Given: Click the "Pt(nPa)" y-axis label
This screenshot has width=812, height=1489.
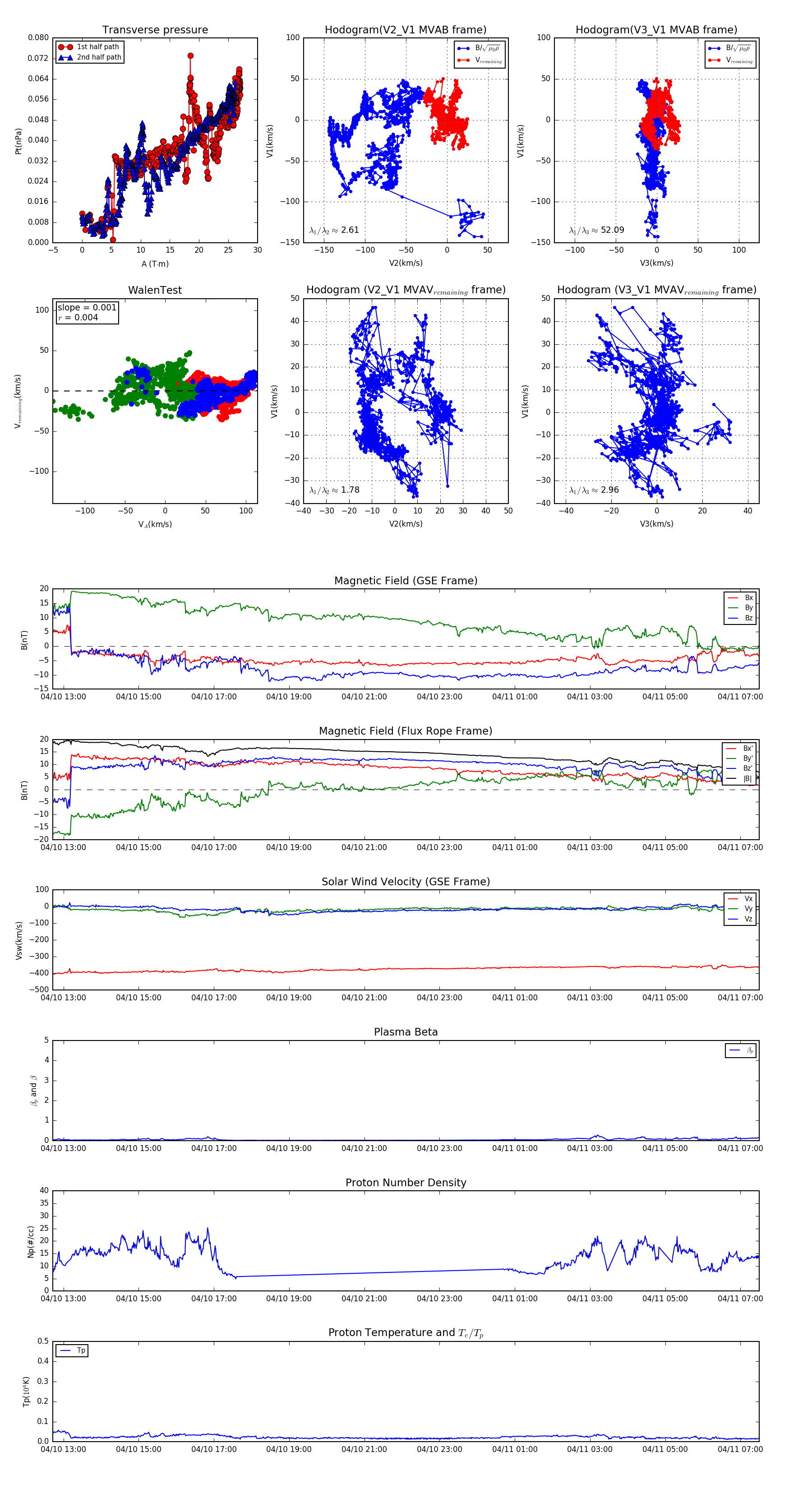Looking at the screenshot, I should point(18,141).
